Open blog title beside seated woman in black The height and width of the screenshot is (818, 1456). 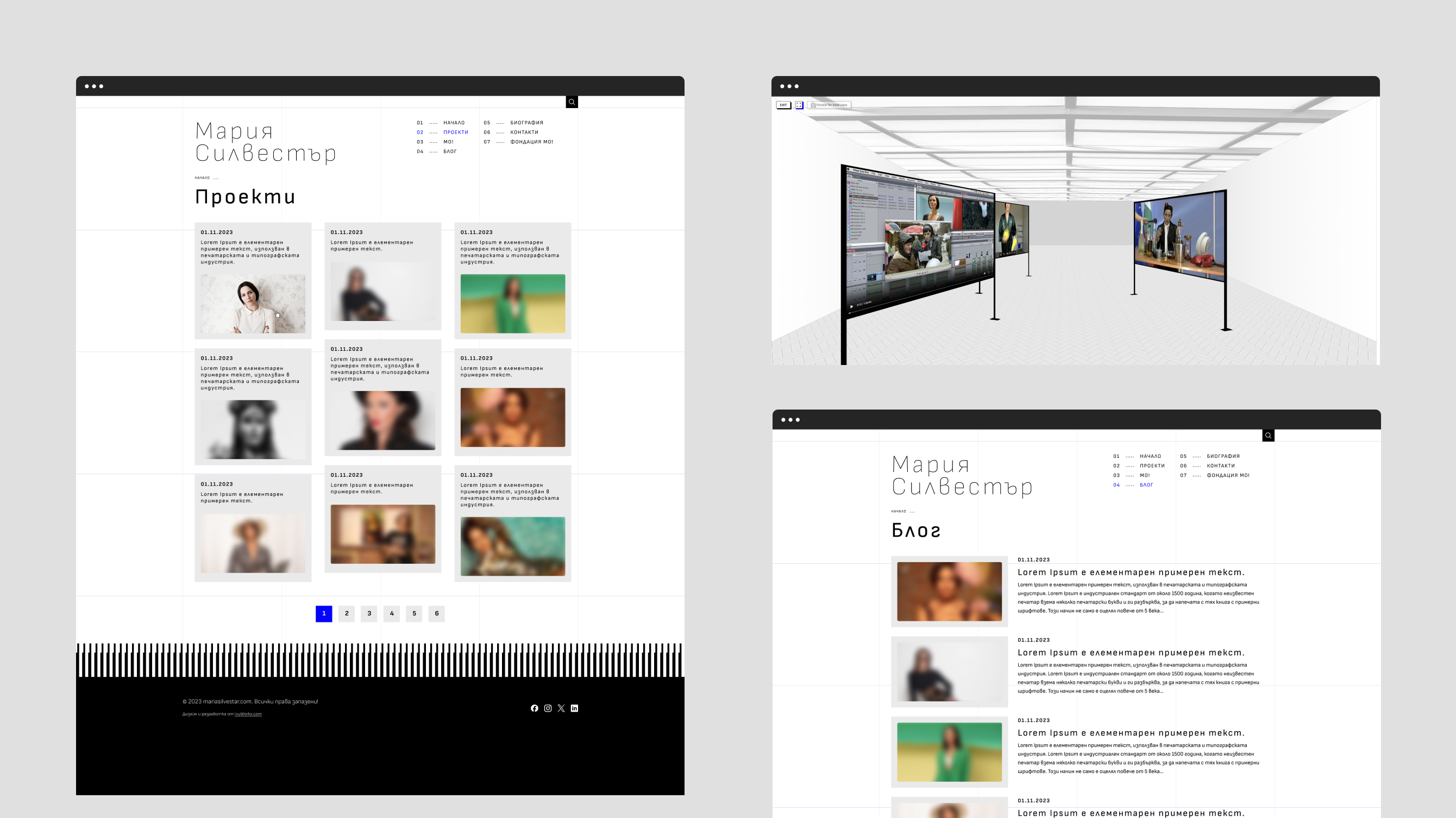[x=1131, y=652]
